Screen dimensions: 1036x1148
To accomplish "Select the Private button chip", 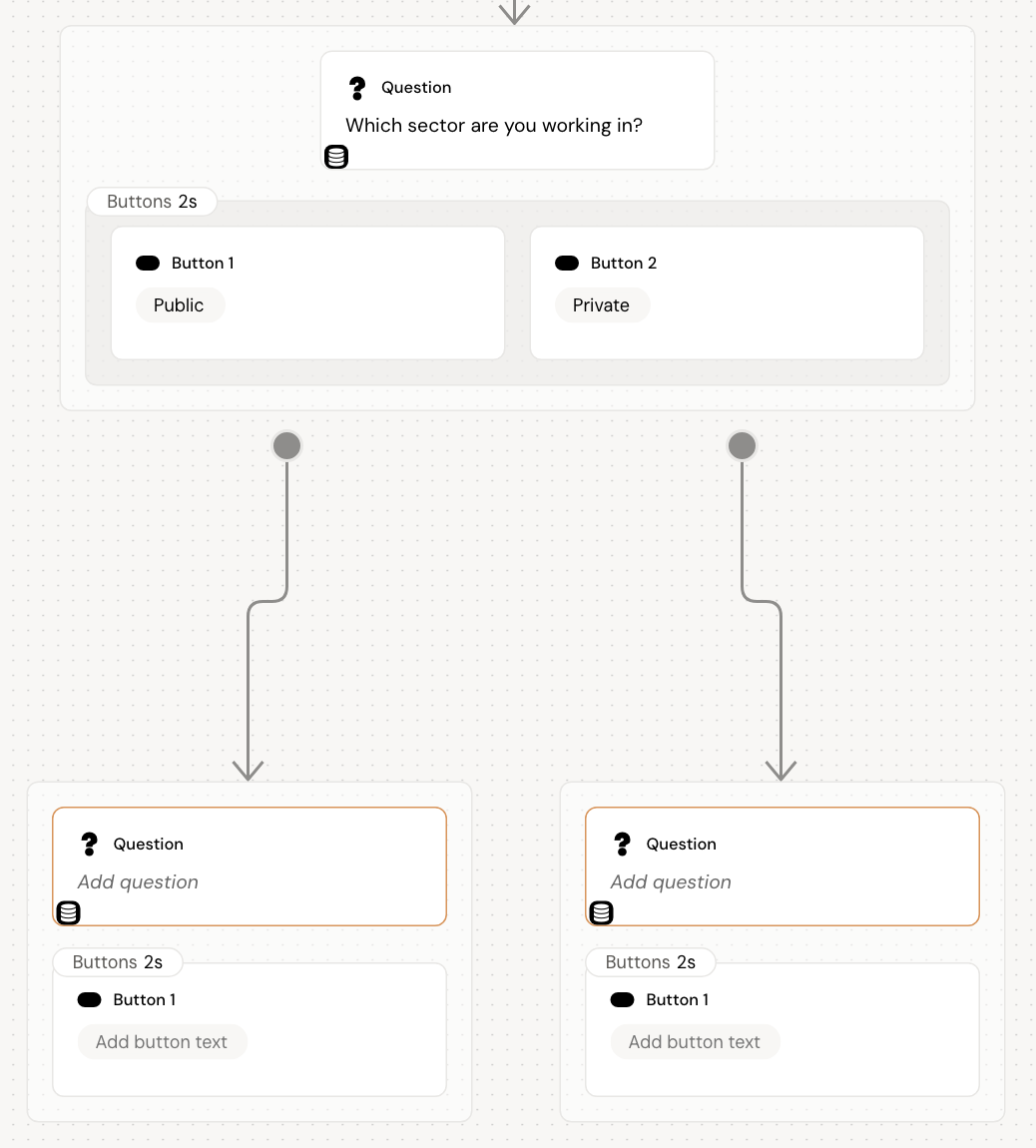I will point(602,305).
